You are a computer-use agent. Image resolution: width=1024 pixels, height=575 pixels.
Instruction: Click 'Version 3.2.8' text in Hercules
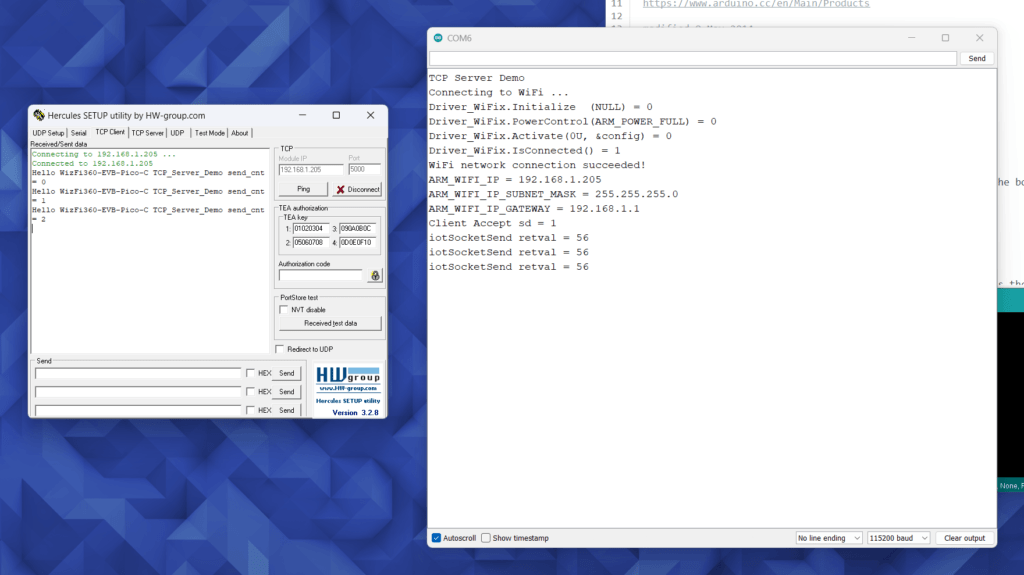(355, 412)
